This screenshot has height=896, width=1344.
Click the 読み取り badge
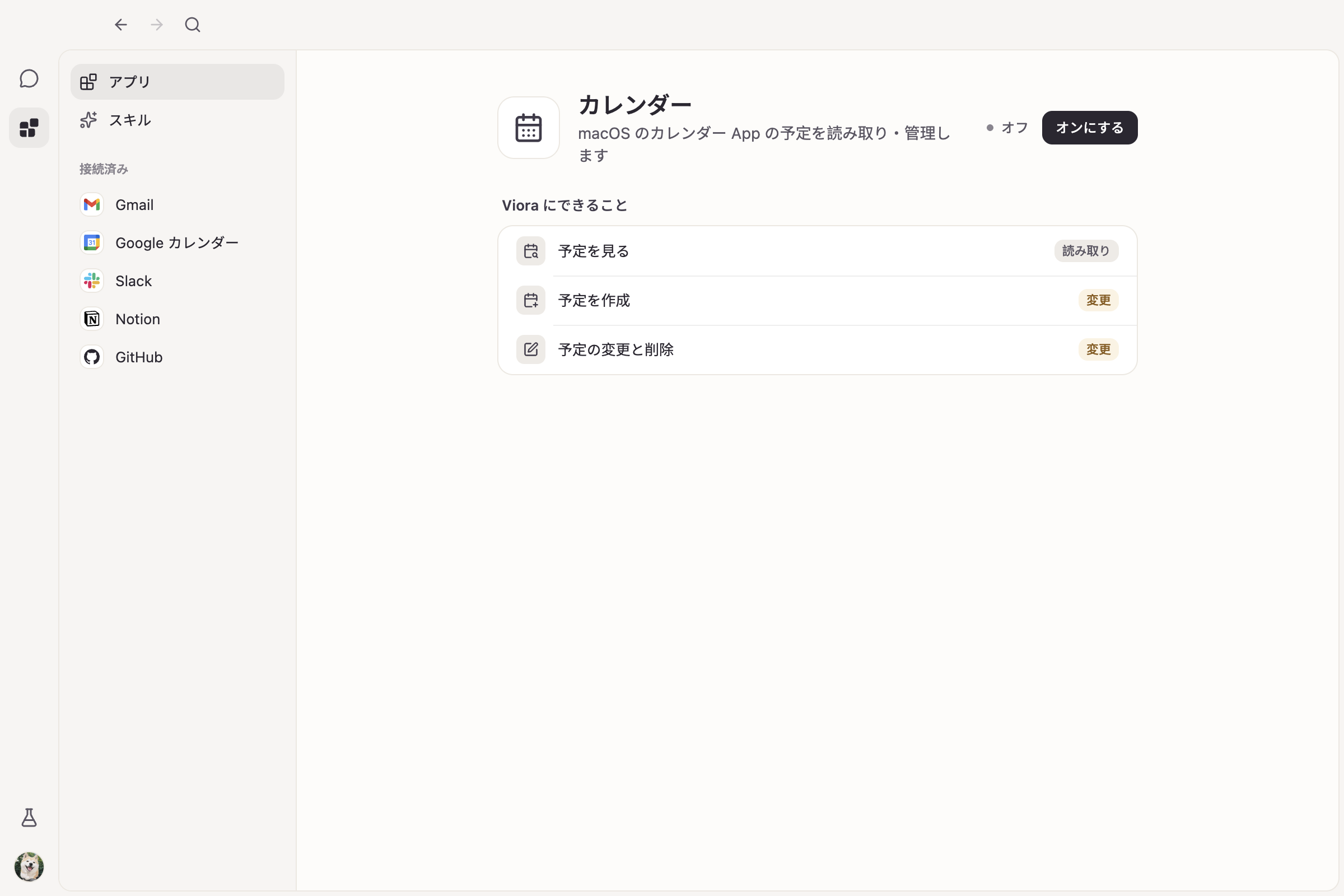(1086, 251)
